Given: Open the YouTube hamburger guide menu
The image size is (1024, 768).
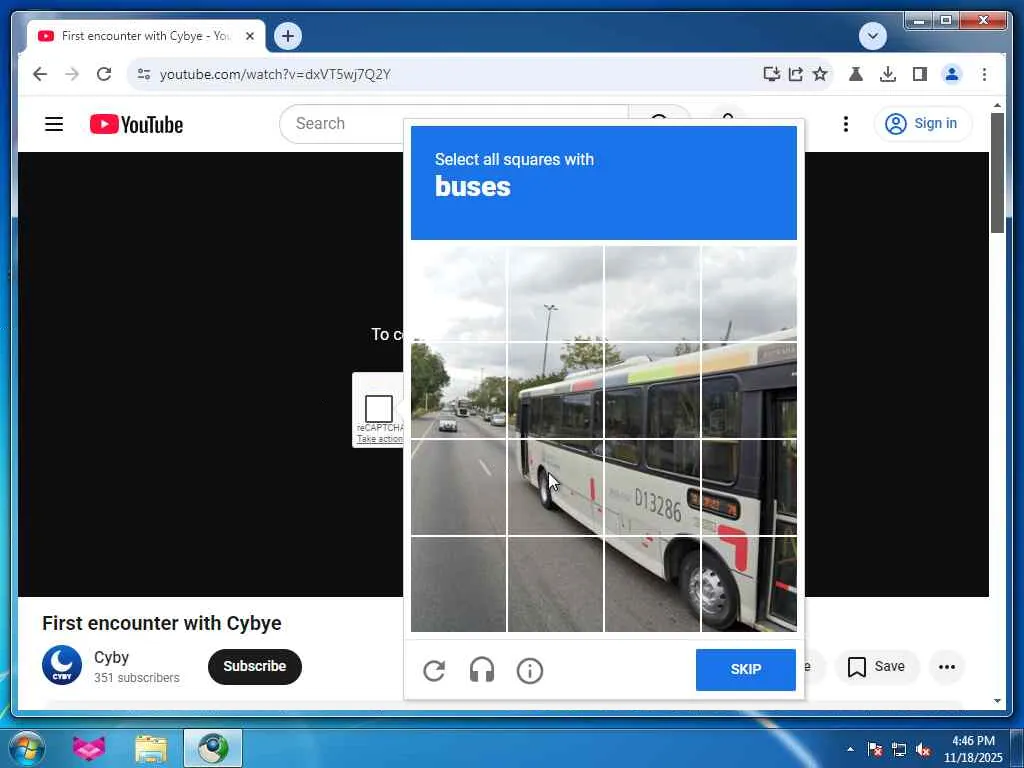Looking at the screenshot, I should pyautogui.click(x=54, y=124).
